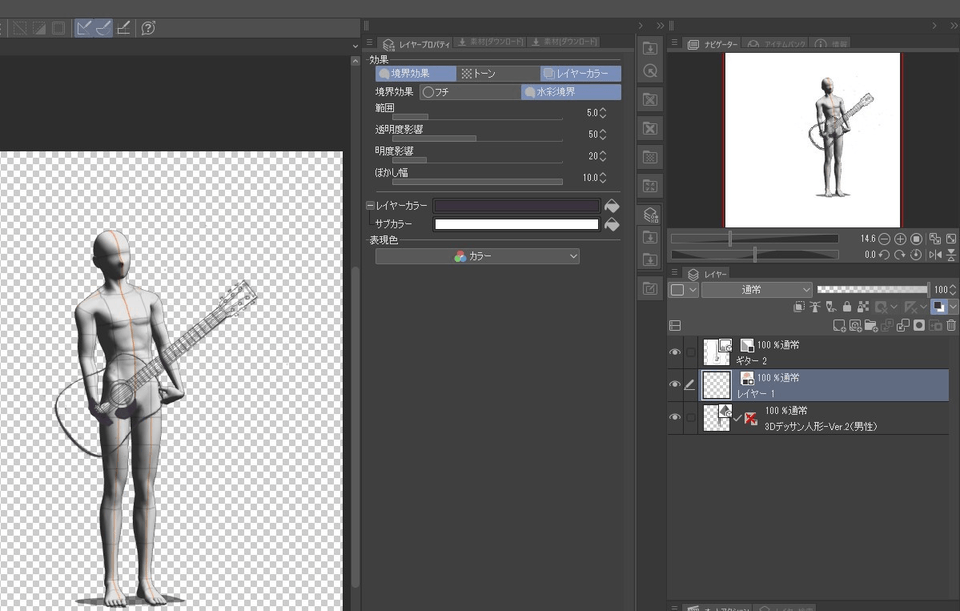Toggle the レイヤーカラー effect button
Screen dimensions: 960x611
pos(581,73)
